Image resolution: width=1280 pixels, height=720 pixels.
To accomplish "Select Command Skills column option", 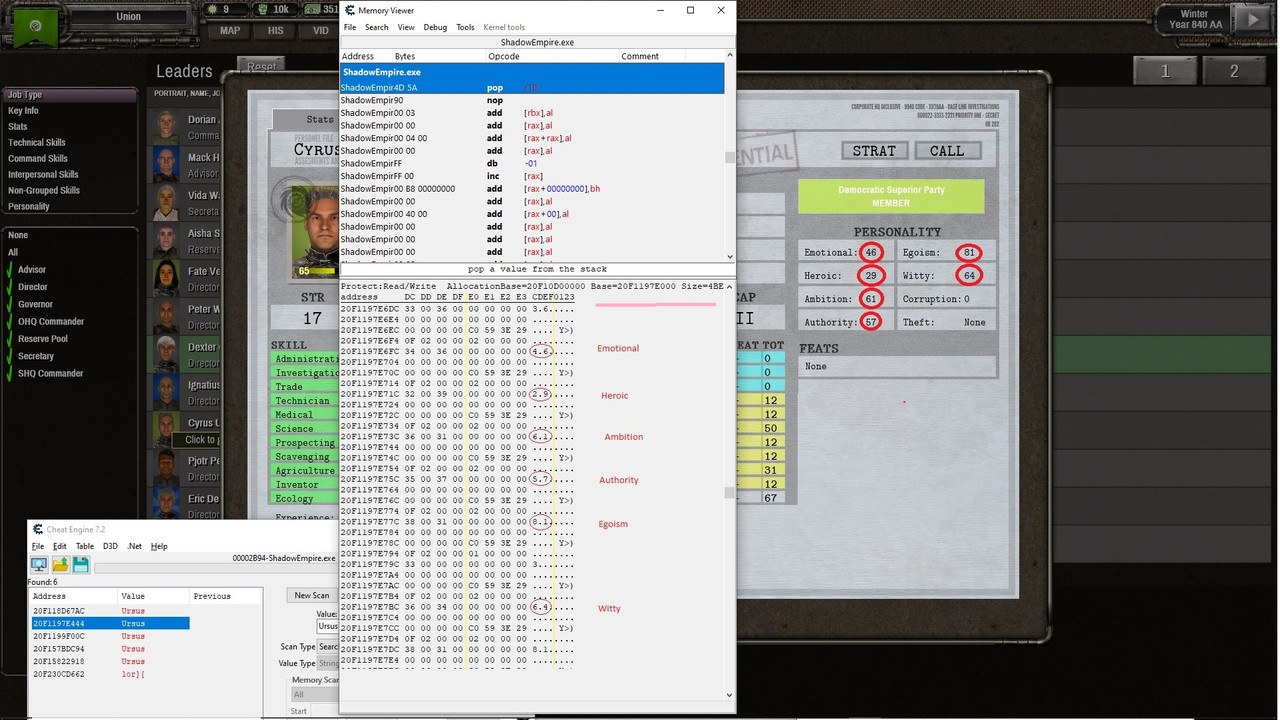I will (38, 158).
